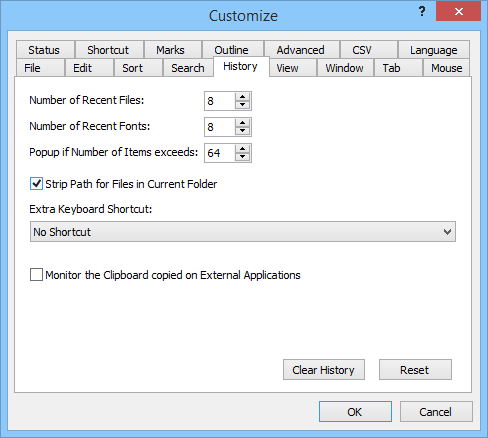
Task: Decrease Number of Recent Files with down arrow
Action: 242,105
